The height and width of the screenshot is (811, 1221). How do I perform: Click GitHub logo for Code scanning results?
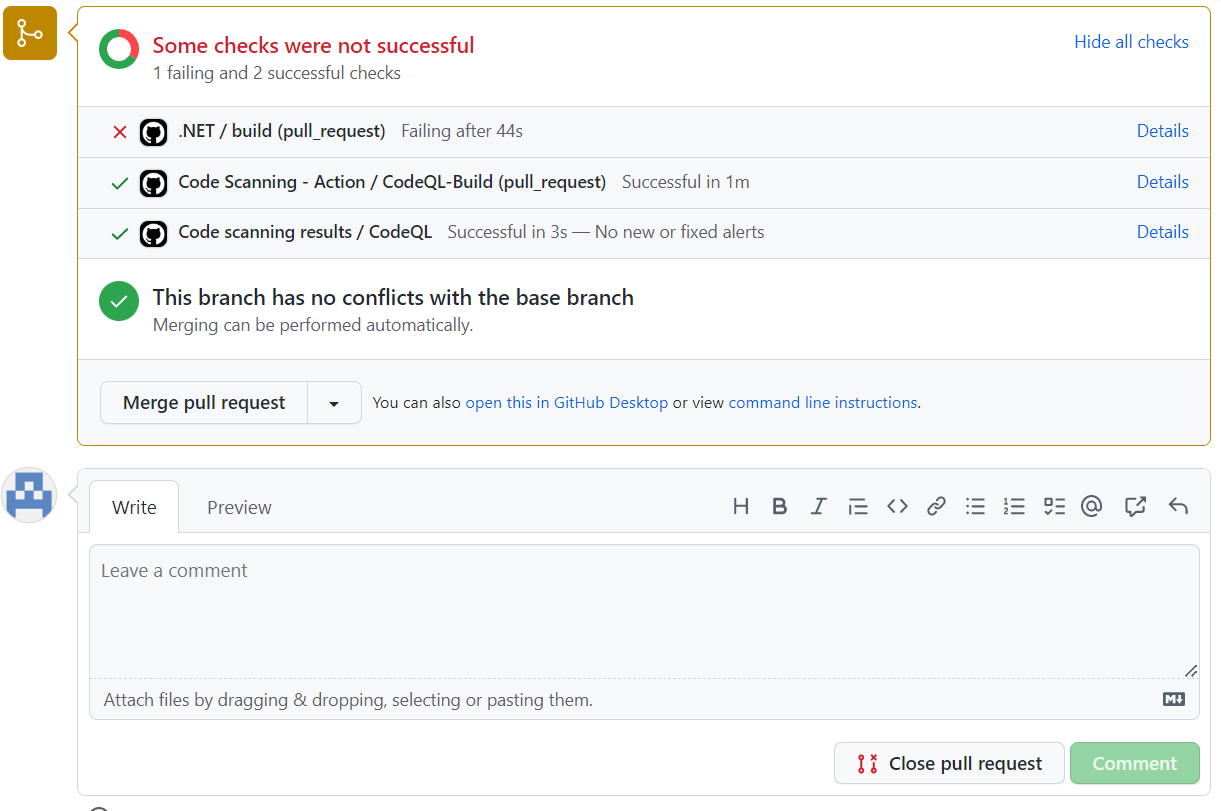pos(153,234)
